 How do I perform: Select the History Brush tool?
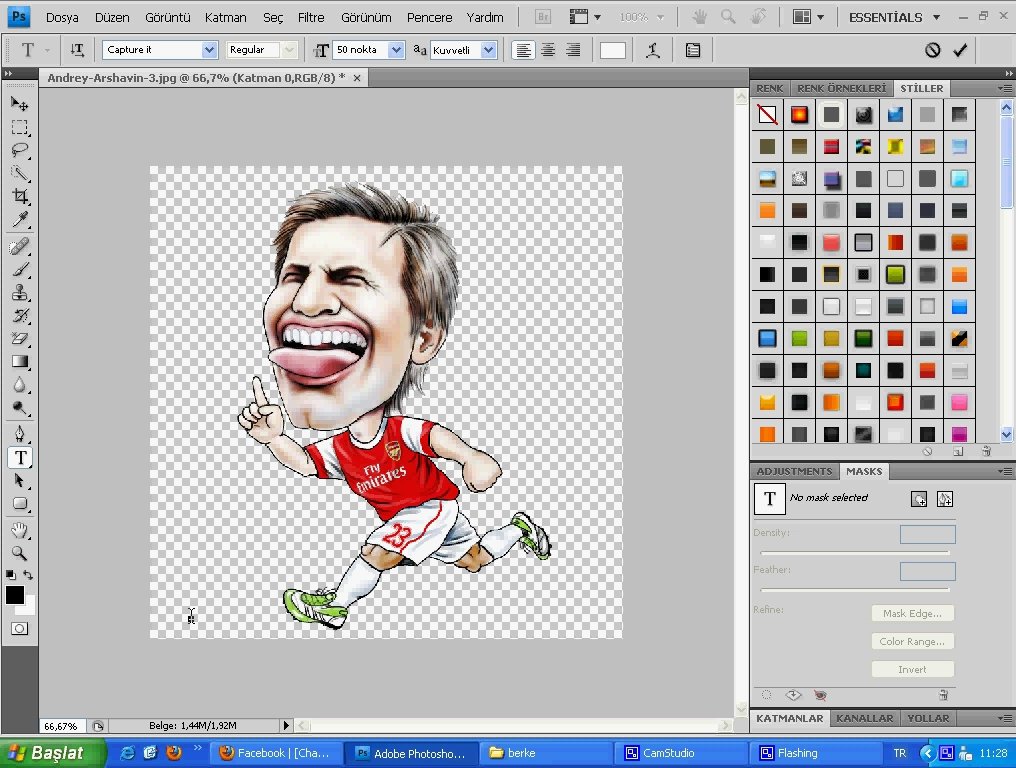tap(19, 316)
